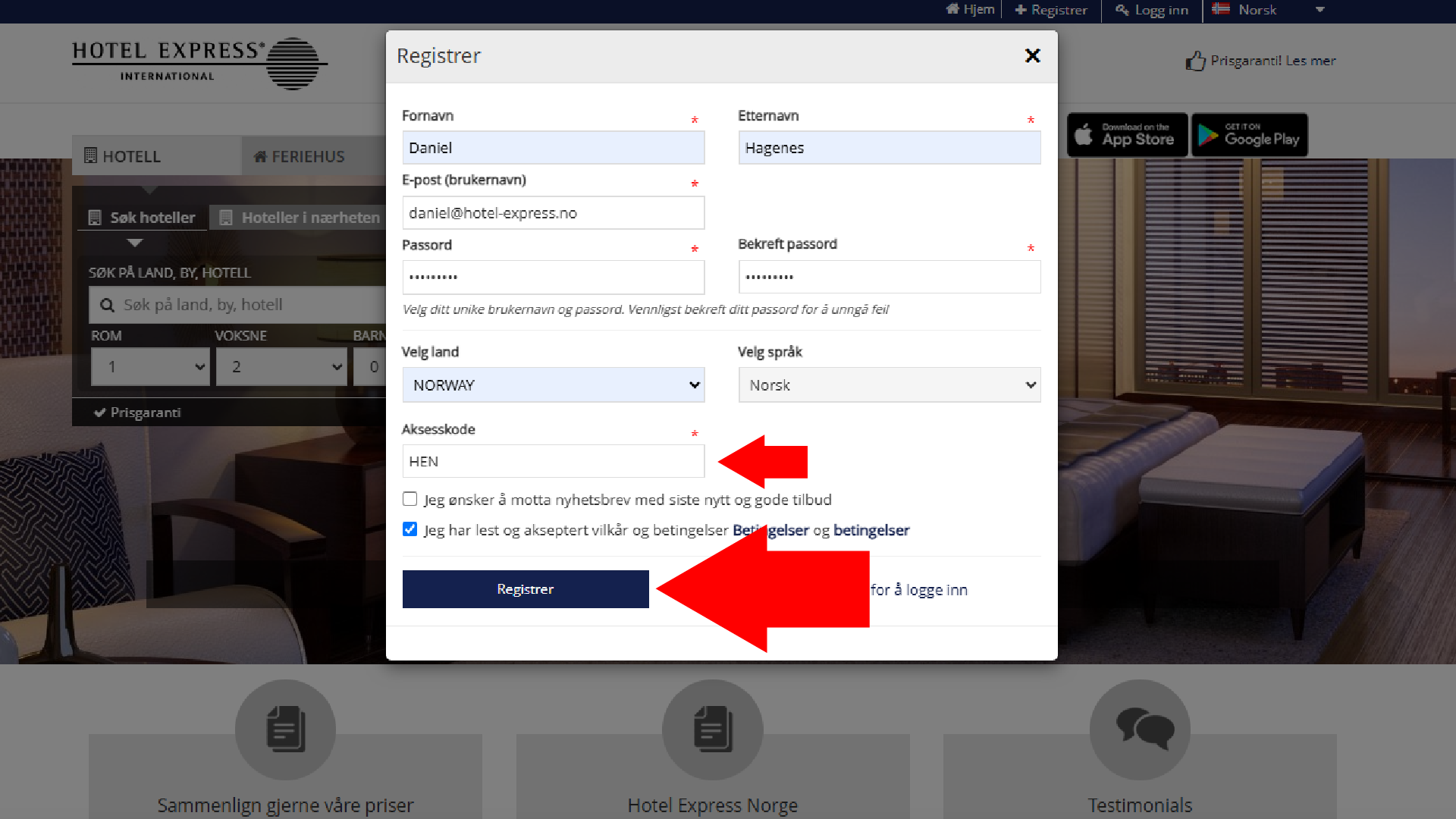Click the Aksesskode input field

point(553,461)
